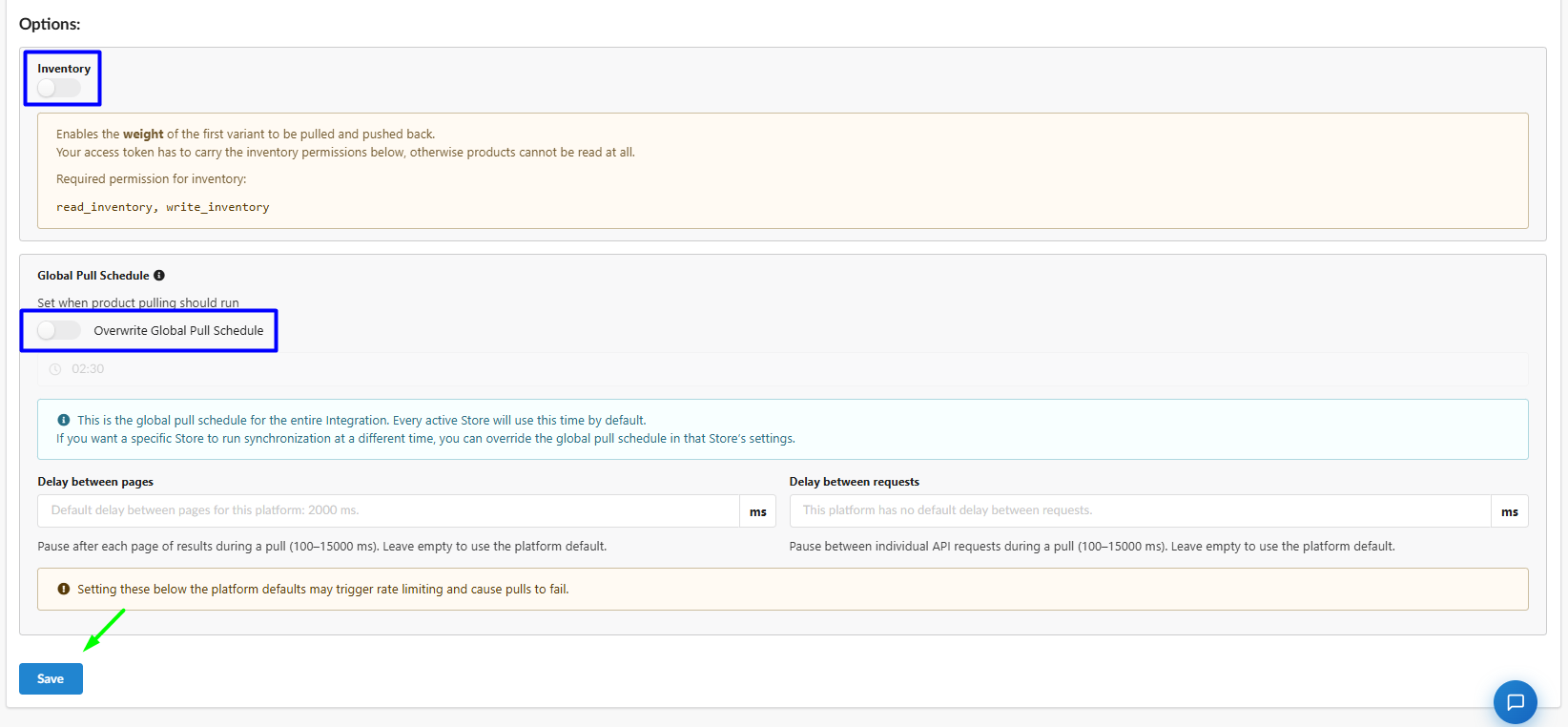Click "Required permission for inventory:" text
The width and height of the screenshot is (1568, 727).
coord(152,179)
